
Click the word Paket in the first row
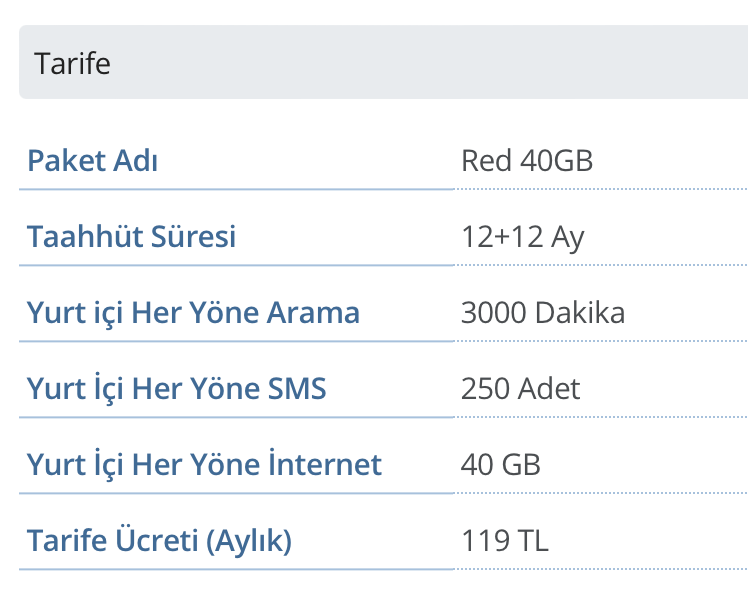tap(66, 161)
